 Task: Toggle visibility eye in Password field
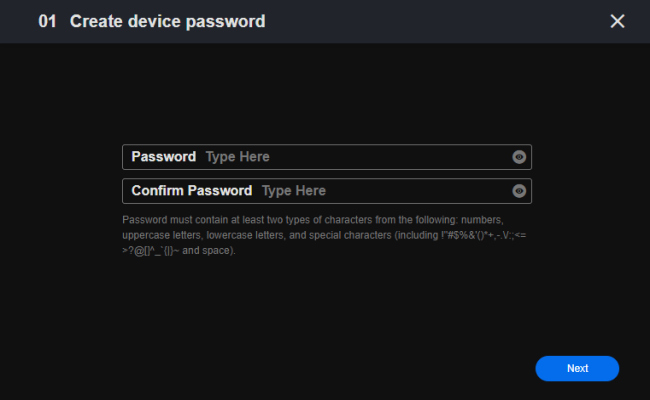pyautogui.click(x=519, y=157)
